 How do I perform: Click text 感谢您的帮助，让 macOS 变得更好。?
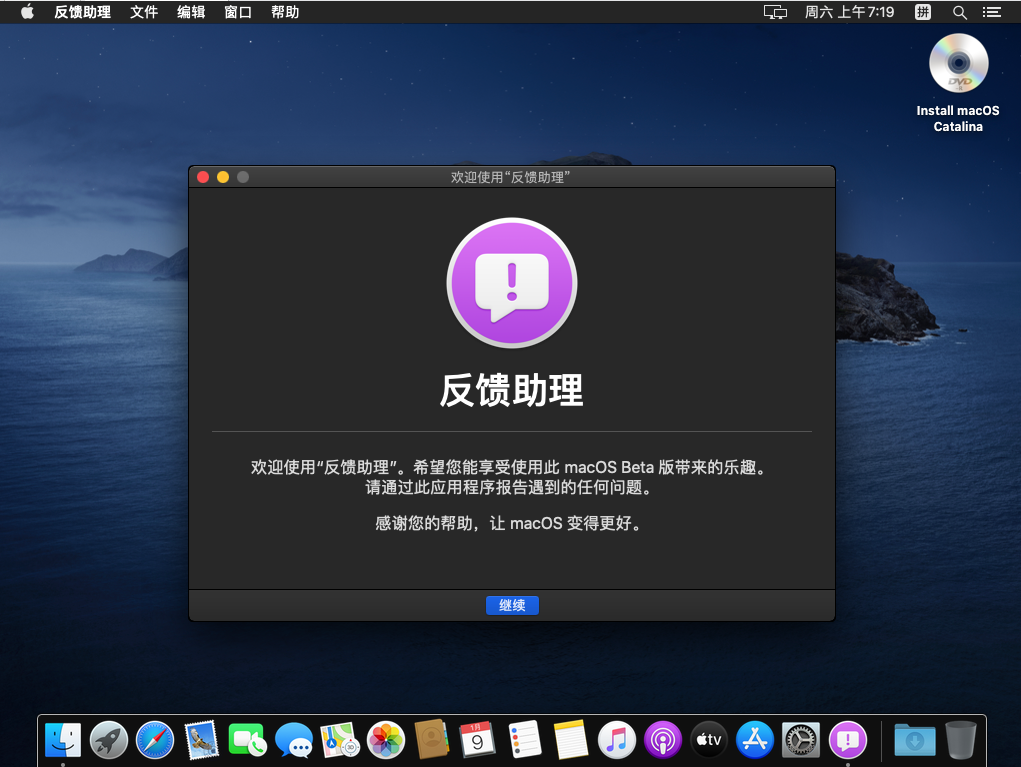(509, 523)
